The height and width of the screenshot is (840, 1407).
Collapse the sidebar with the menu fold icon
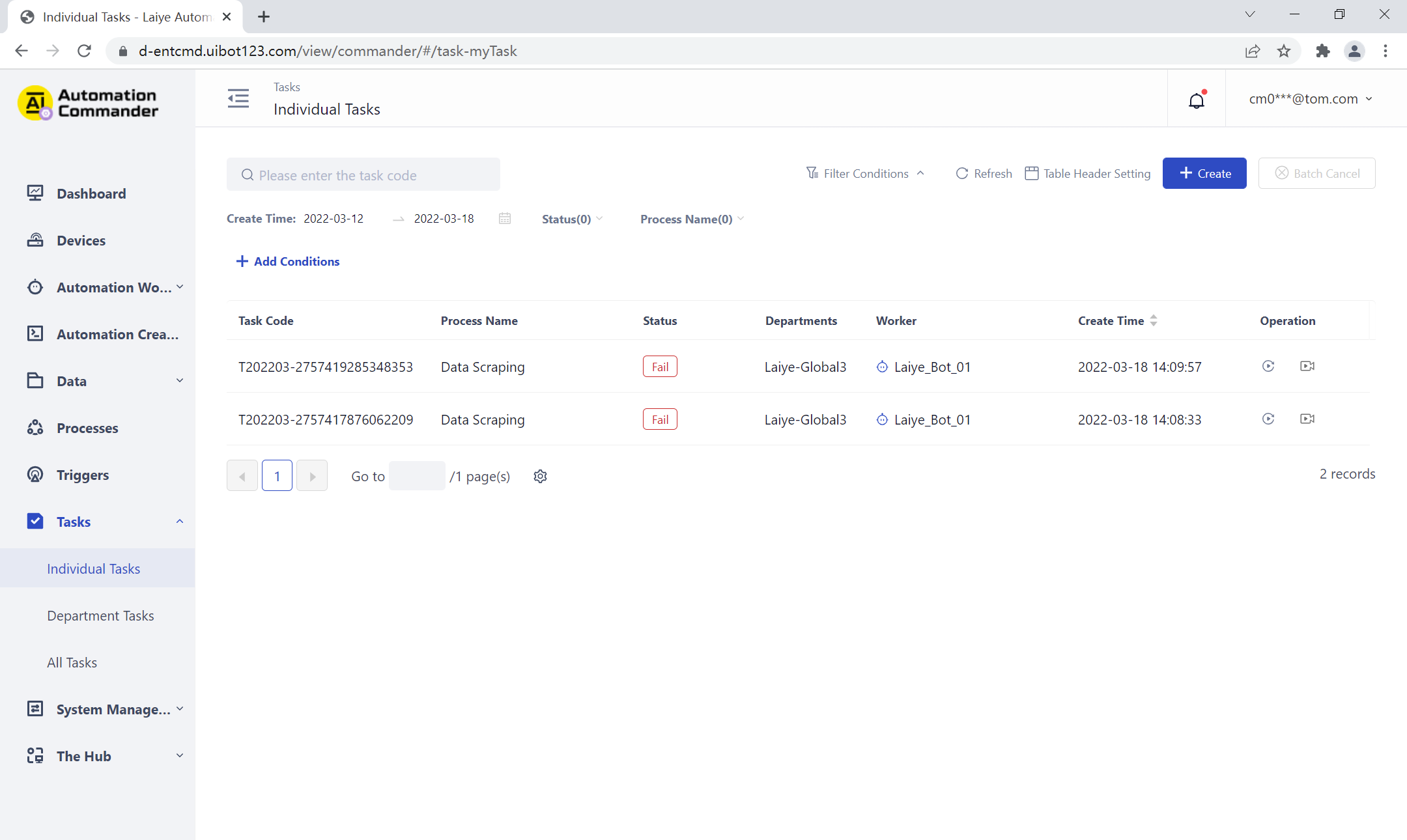tap(238, 98)
